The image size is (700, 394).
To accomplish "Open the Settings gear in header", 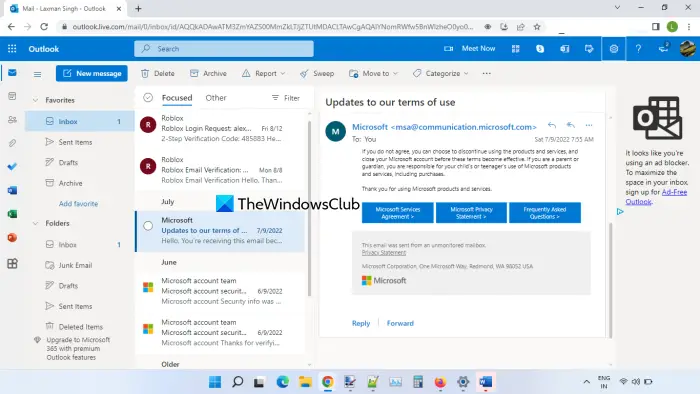I will (614, 49).
